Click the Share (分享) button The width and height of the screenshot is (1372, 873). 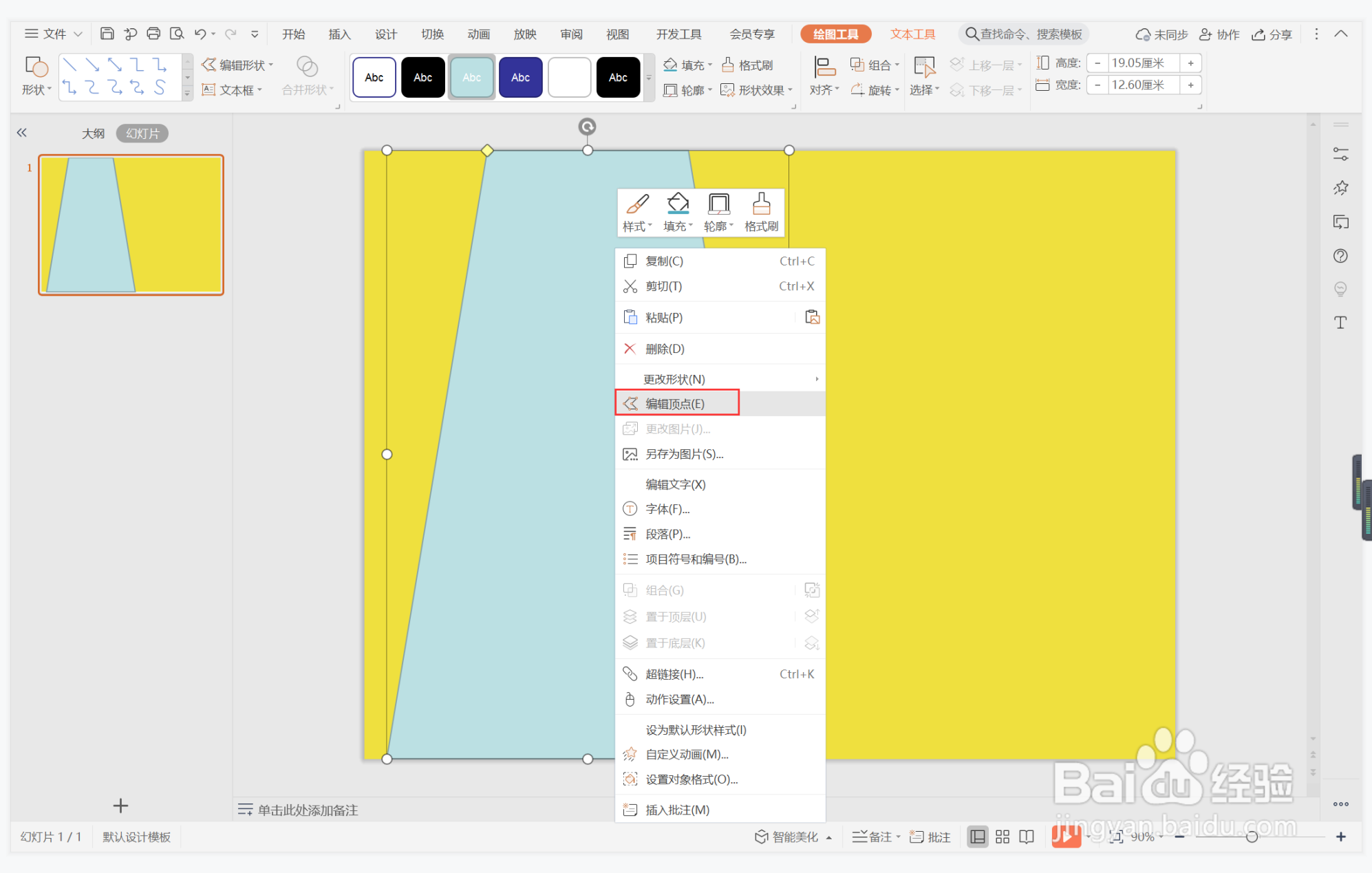1272,34
